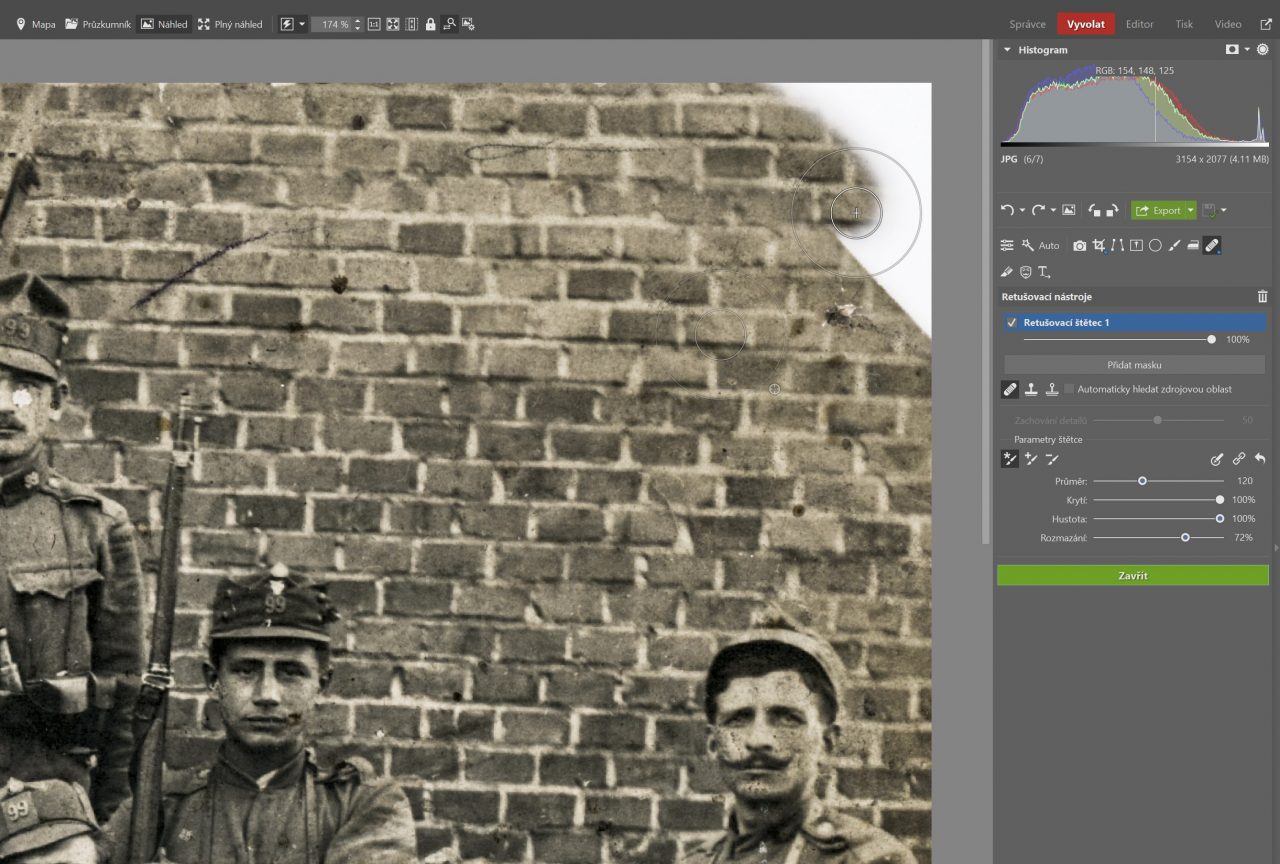Screen dimensions: 1280x864
Task: Choose the clone stamp mode icon
Action: tap(1031, 389)
